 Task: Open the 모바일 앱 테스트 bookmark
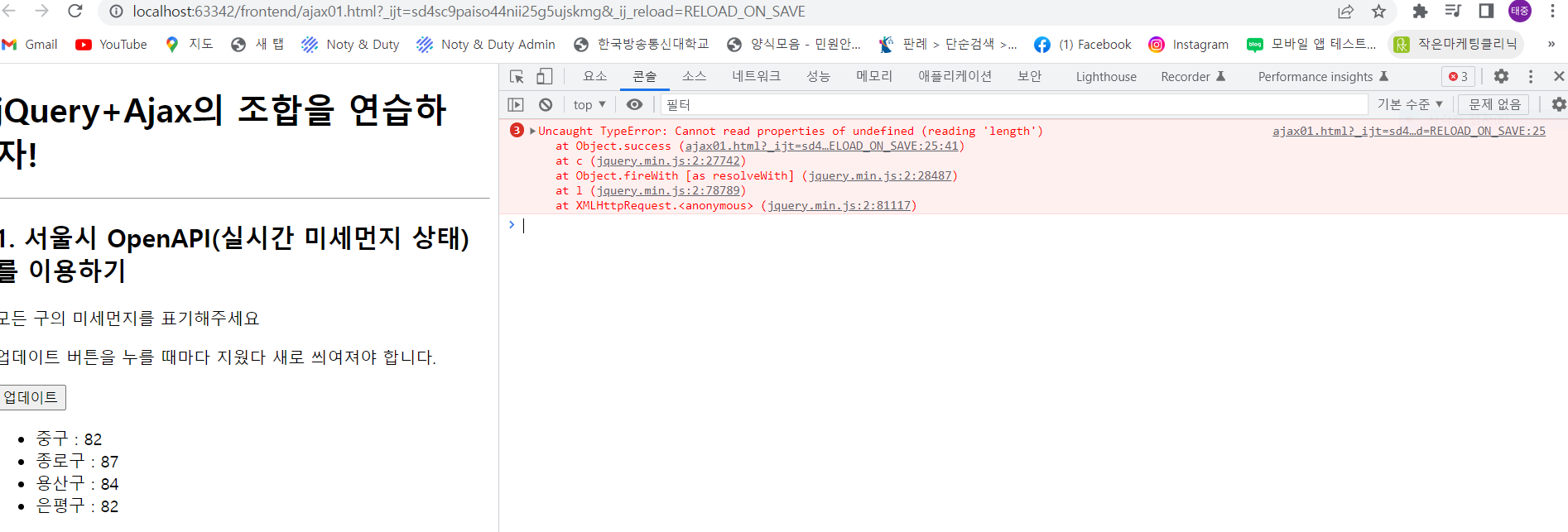[1311, 45]
